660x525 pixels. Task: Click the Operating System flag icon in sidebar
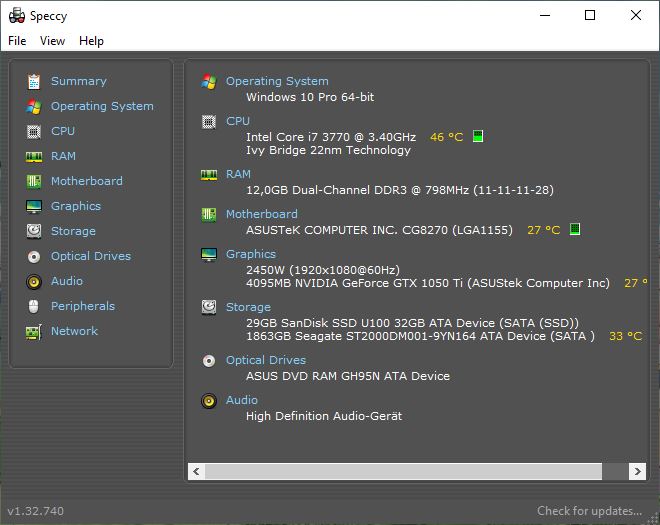tap(34, 107)
